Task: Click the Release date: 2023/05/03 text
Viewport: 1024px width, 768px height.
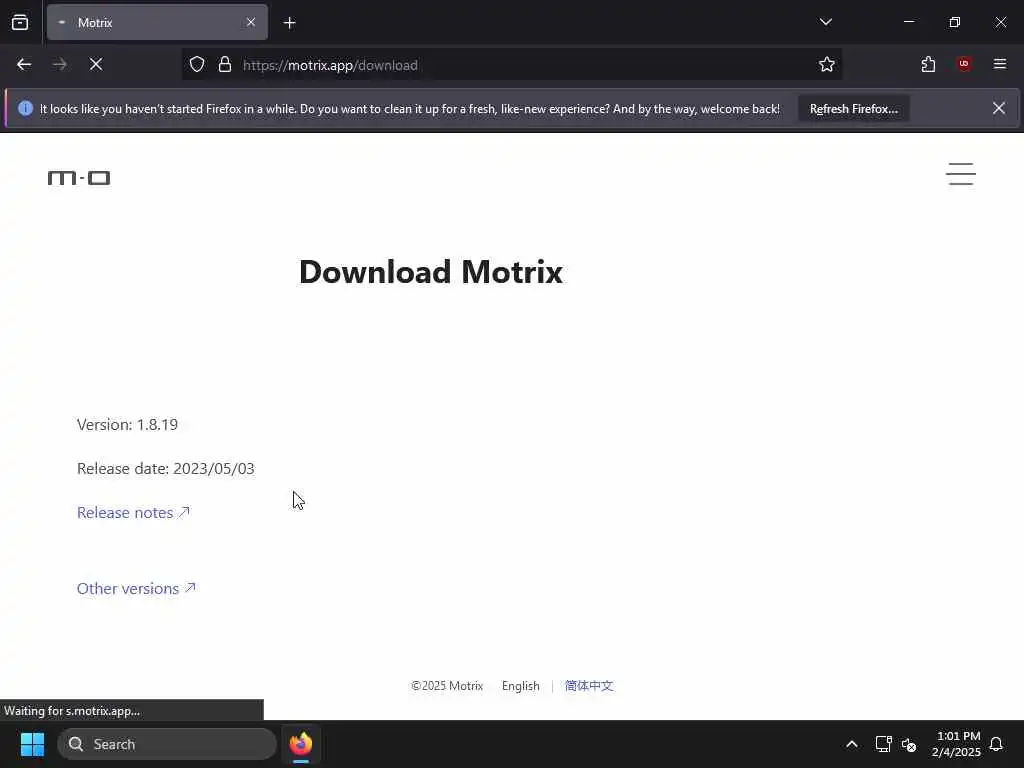Action: pos(166,469)
